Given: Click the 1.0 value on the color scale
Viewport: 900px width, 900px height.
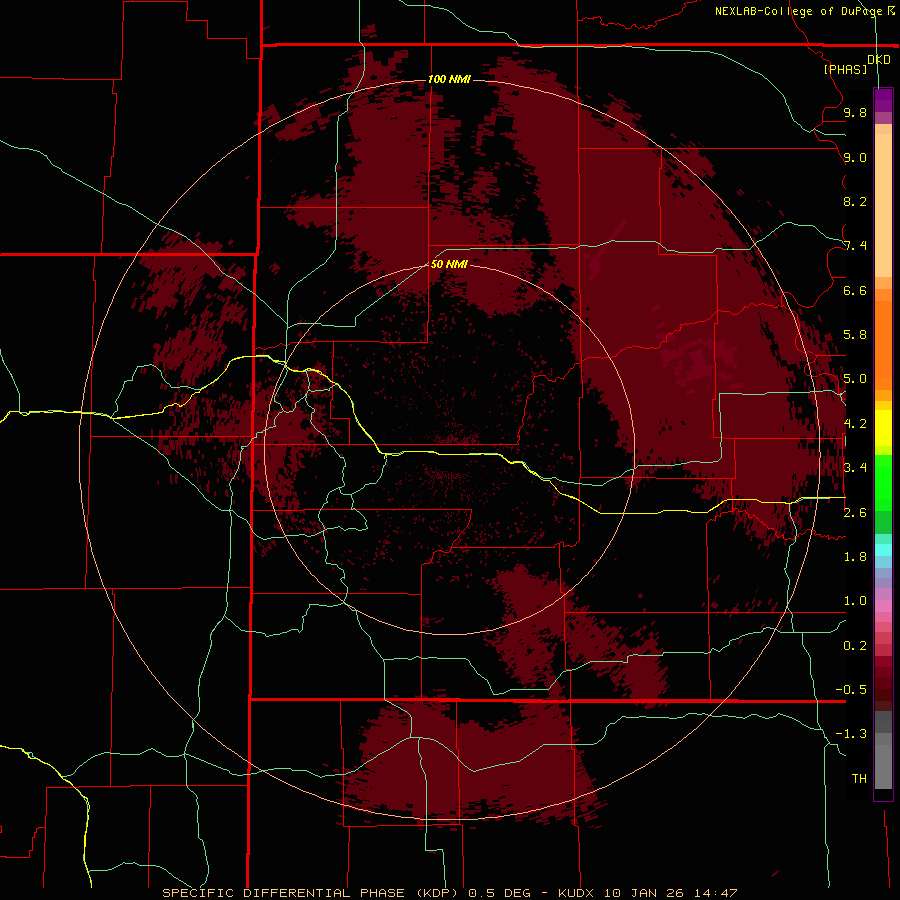Looking at the screenshot, I should 855,601.
